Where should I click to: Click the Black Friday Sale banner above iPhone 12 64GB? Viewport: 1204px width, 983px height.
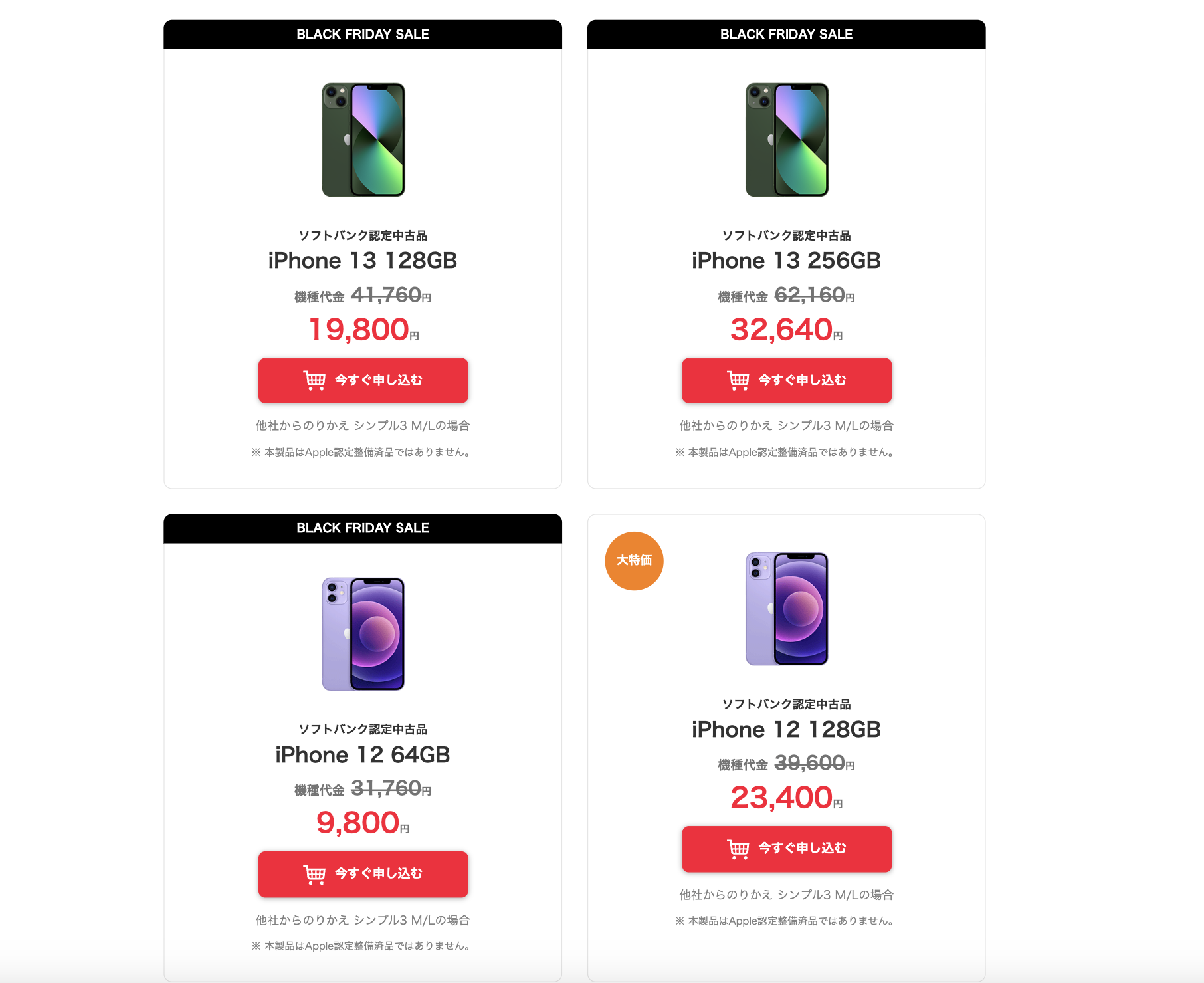click(363, 528)
